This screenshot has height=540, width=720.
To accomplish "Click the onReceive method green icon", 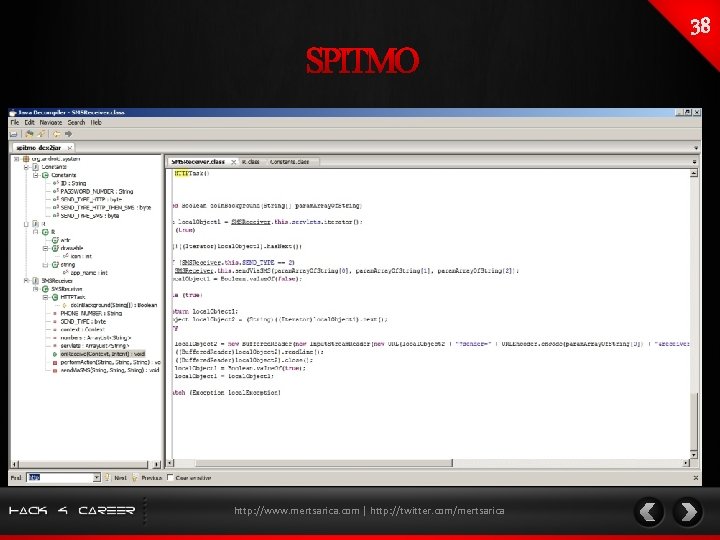I will point(55,354).
